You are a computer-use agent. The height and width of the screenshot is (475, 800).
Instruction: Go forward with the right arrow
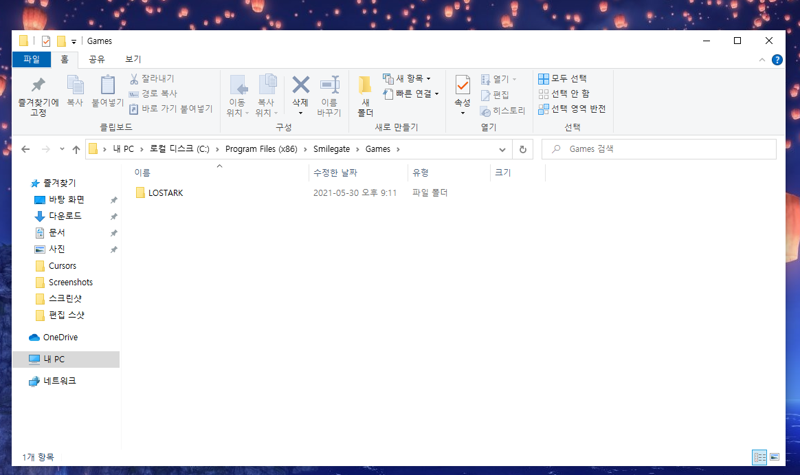tap(46, 149)
